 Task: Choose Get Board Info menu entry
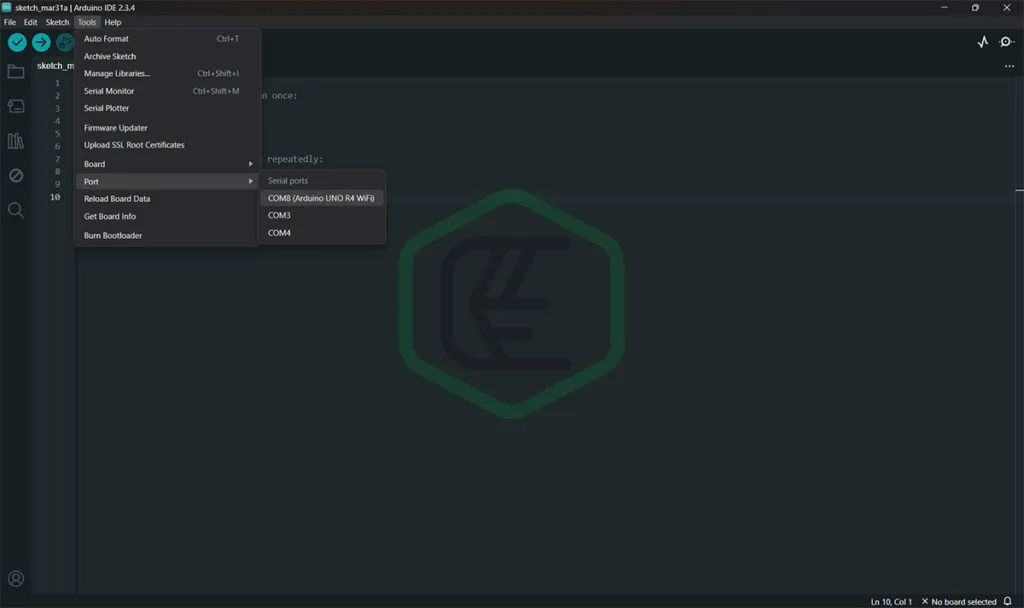pyautogui.click(x=167, y=216)
